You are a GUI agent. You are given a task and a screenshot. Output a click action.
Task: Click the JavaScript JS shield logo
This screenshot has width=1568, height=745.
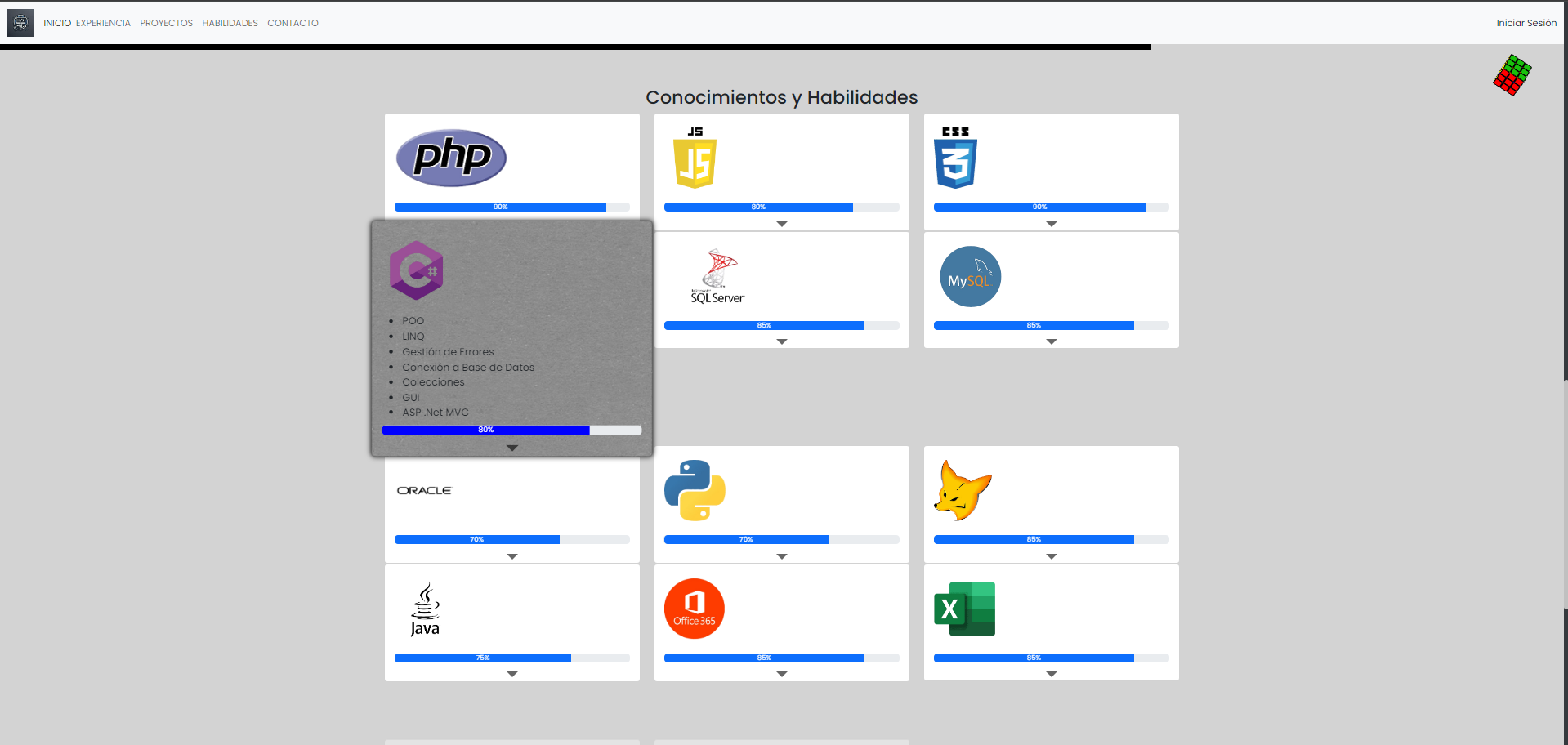point(695,158)
